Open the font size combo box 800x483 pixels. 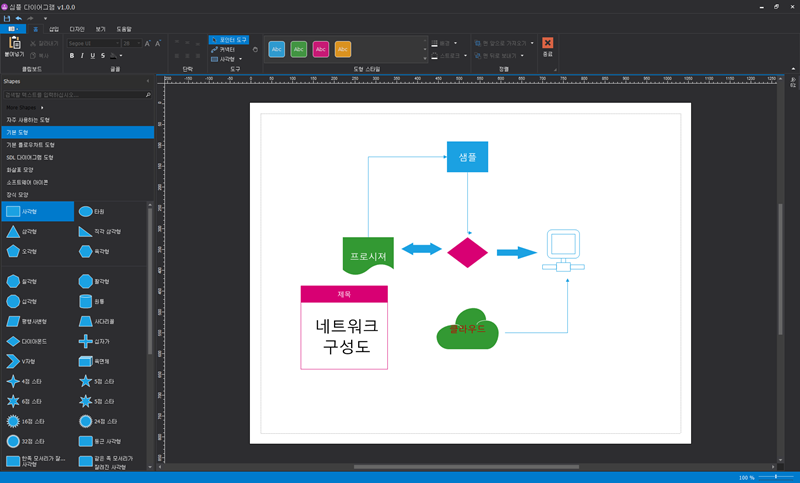pyautogui.click(x=132, y=43)
